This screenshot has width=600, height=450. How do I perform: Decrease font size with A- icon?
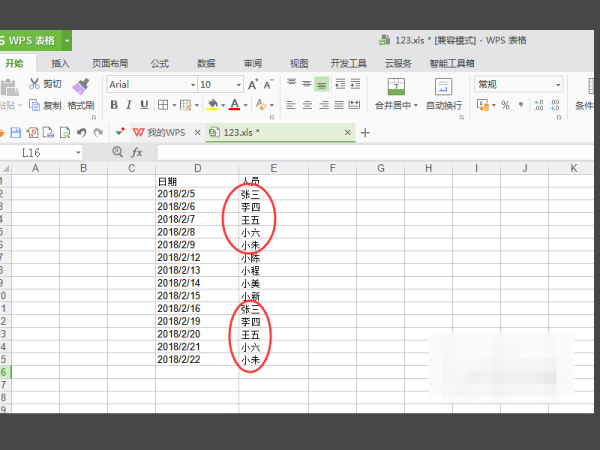click(x=268, y=84)
